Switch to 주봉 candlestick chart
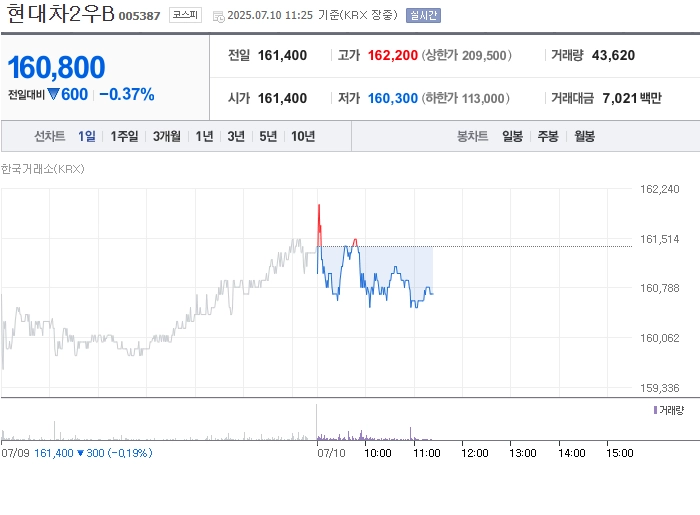 pyautogui.click(x=548, y=136)
